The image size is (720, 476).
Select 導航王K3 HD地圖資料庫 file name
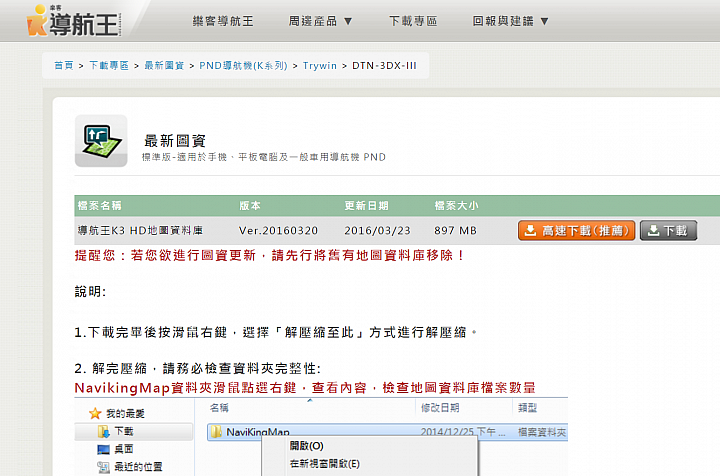coord(140,230)
